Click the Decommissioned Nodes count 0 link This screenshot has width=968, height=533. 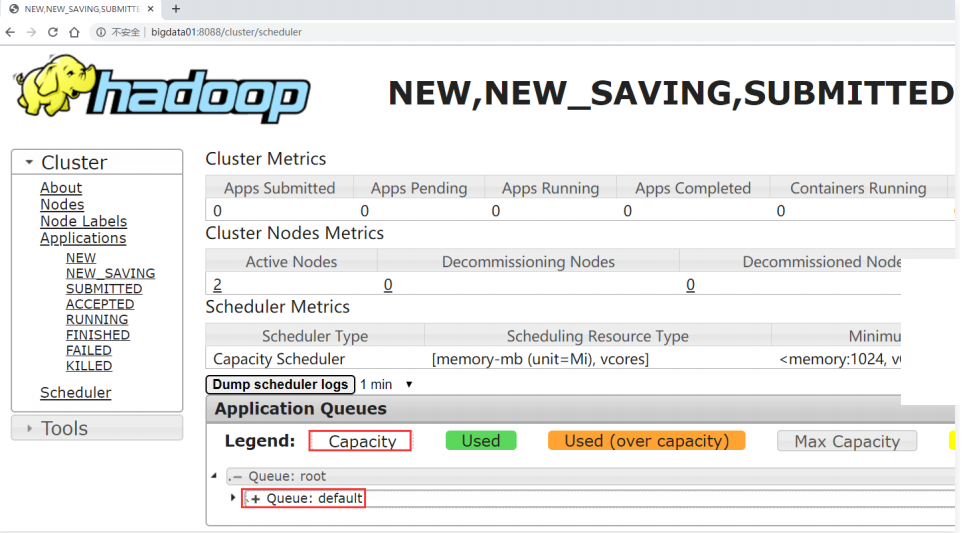[690, 285]
